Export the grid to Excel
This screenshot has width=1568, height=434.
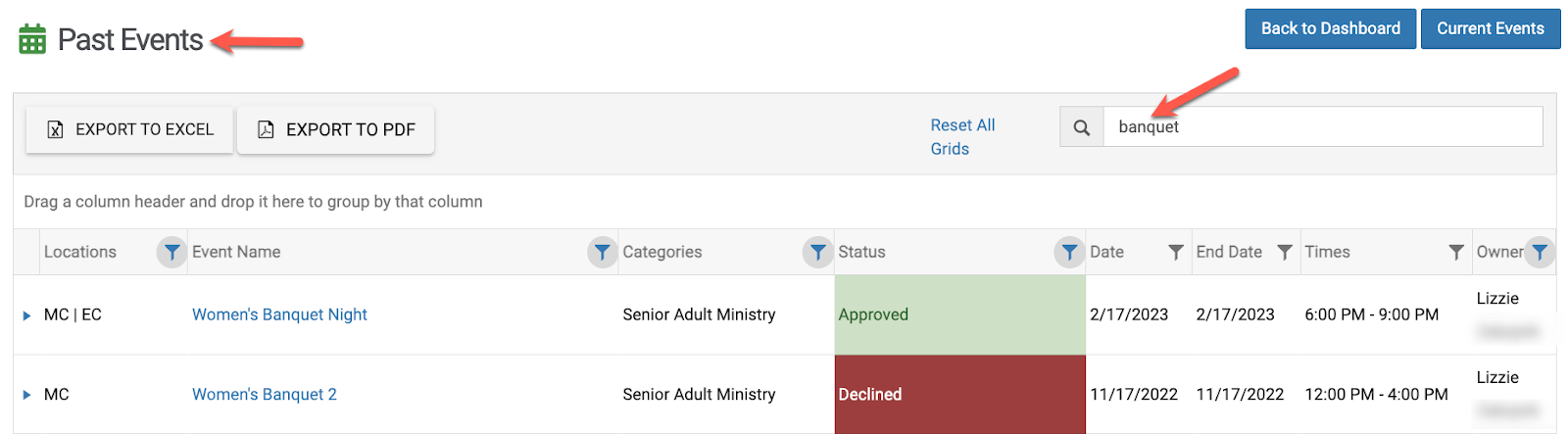click(129, 129)
